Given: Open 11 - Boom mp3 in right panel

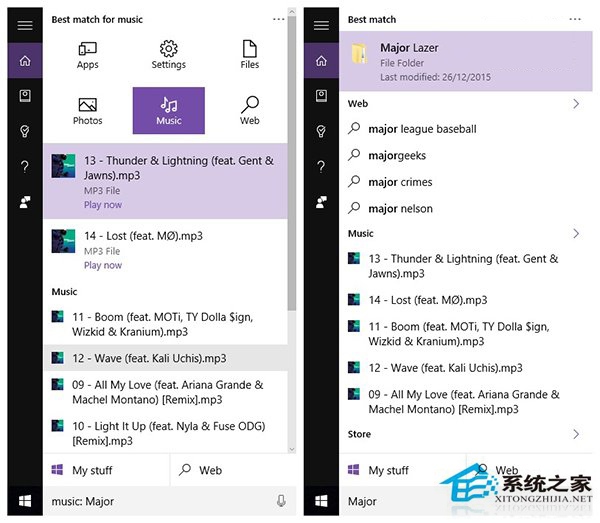Looking at the screenshot, I should tap(466, 334).
